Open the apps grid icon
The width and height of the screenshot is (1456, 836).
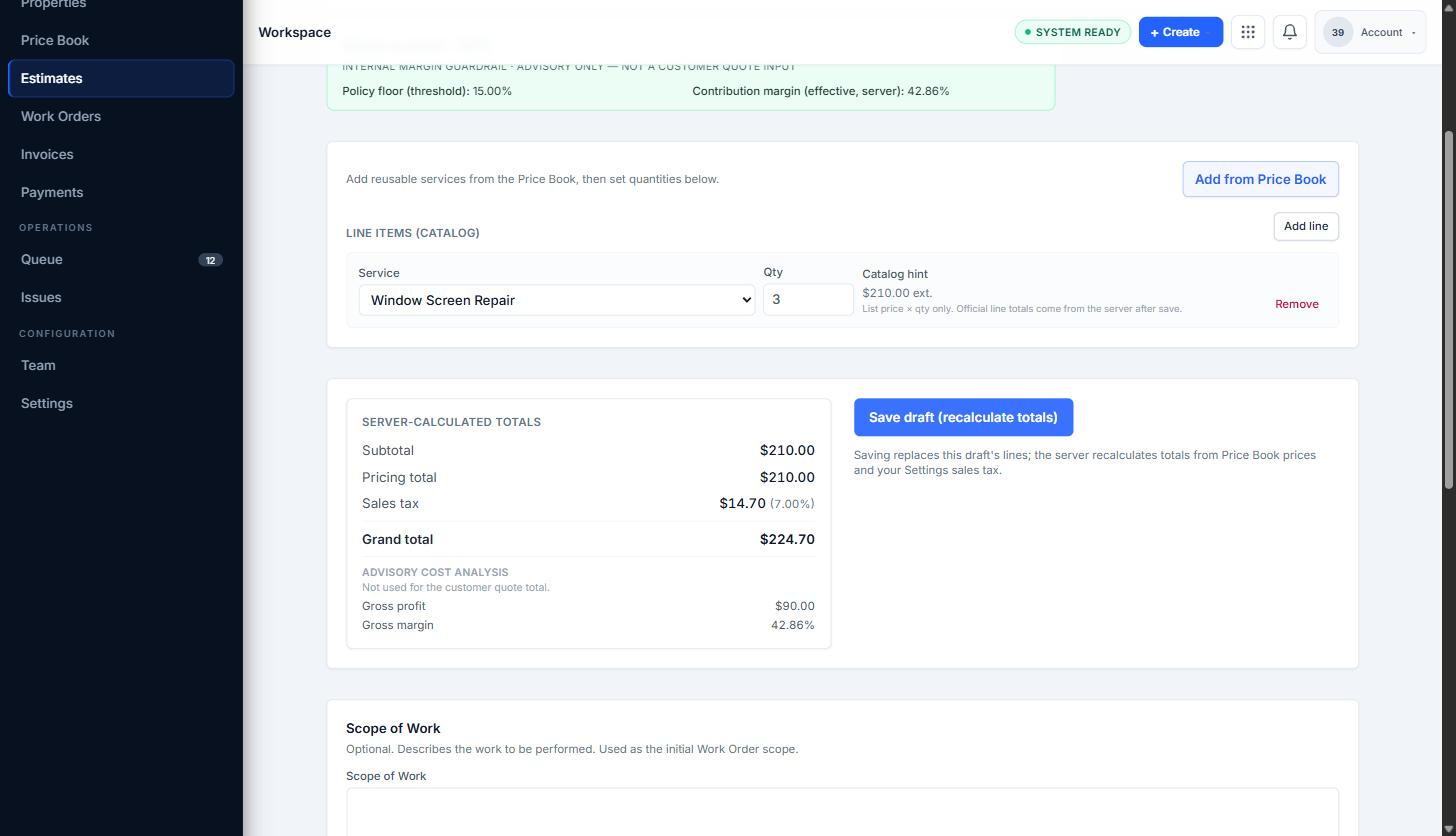[x=1248, y=32]
